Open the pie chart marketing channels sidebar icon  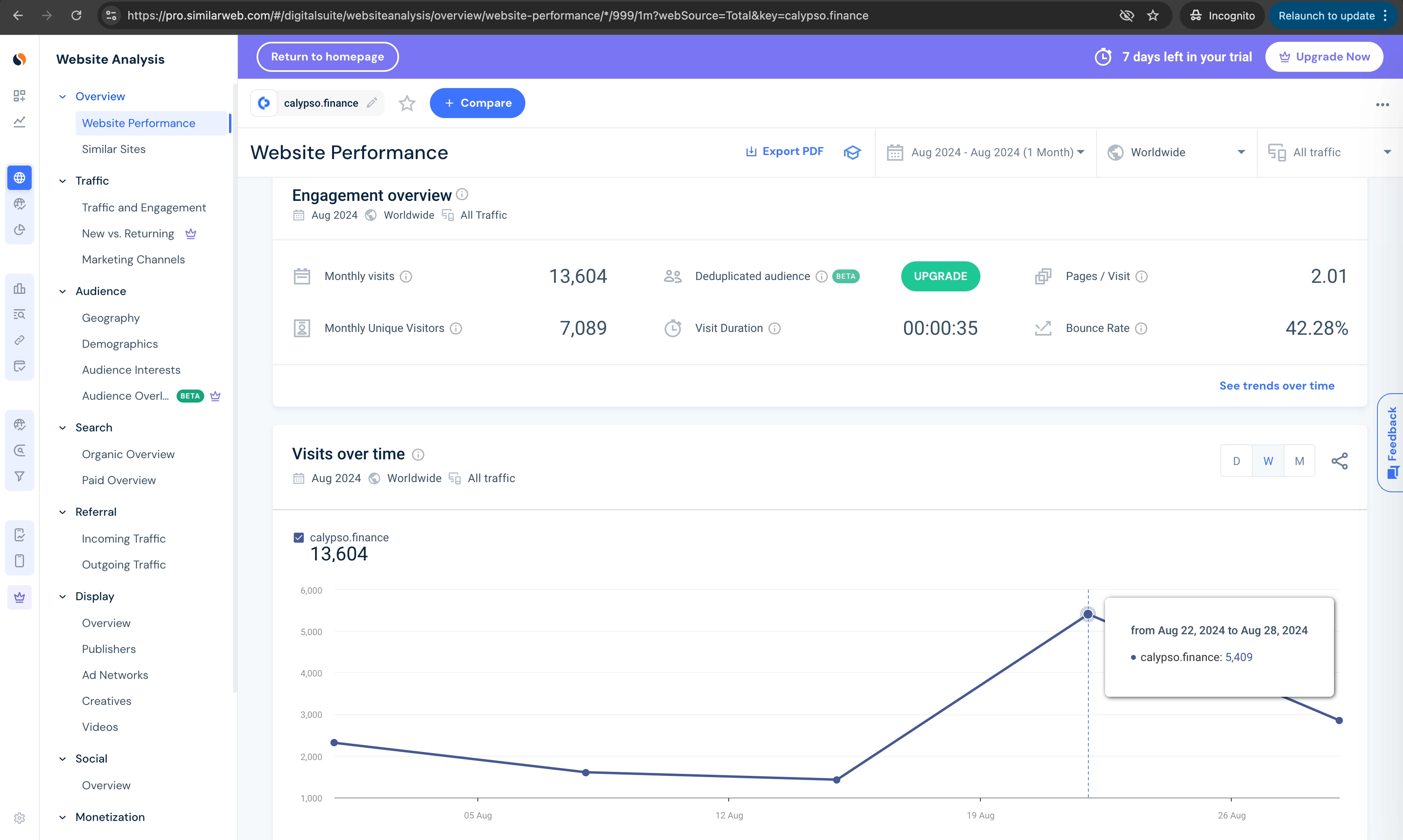pyautogui.click(x=19, y=230)
